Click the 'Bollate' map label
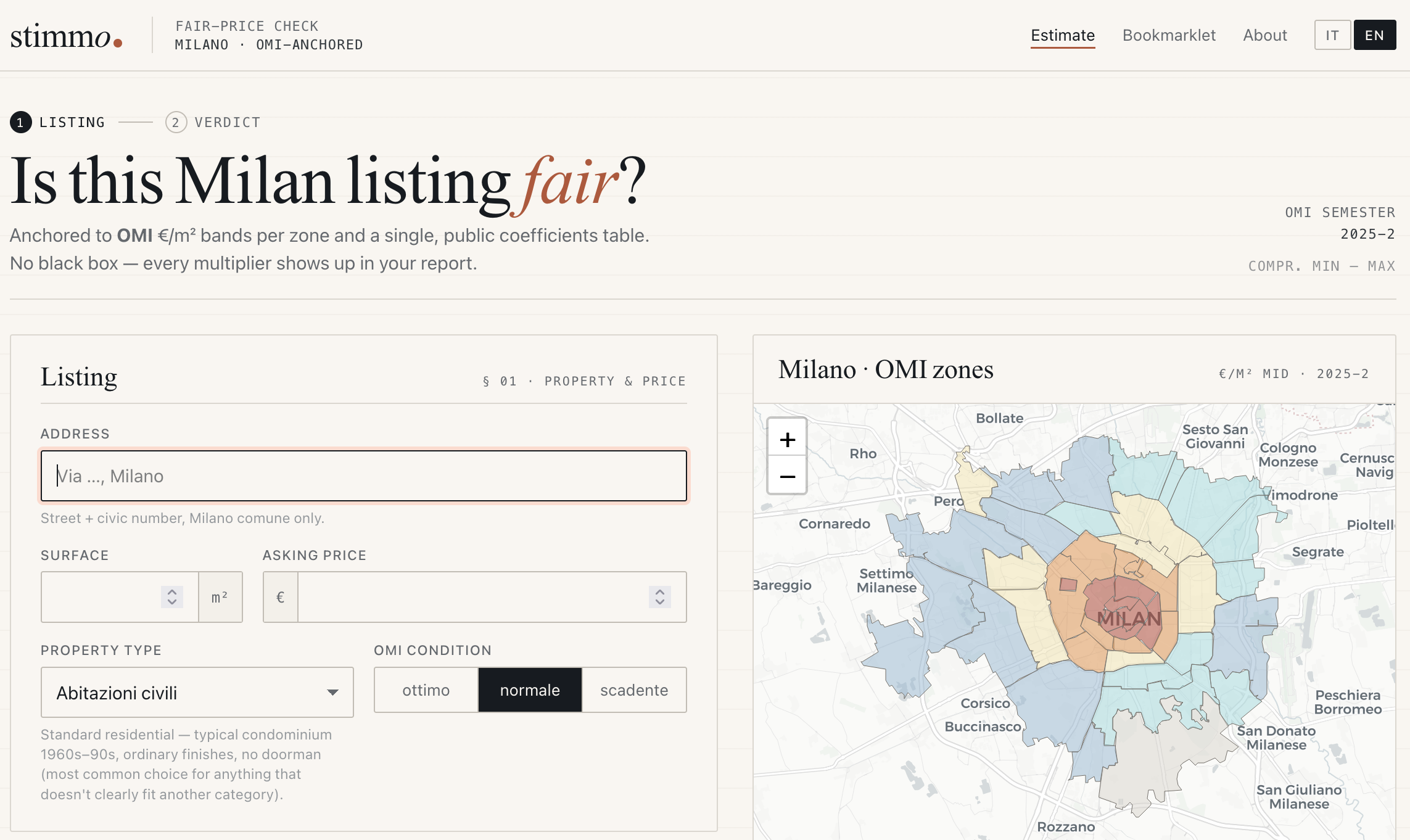Viewport: 1410px width, 840px height. pyautogui.click(x=999, y=418)
